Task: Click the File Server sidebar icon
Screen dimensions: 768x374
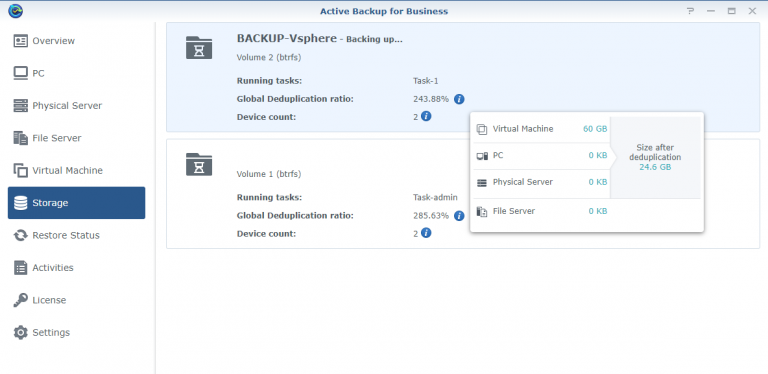Action: click(21, 138)
